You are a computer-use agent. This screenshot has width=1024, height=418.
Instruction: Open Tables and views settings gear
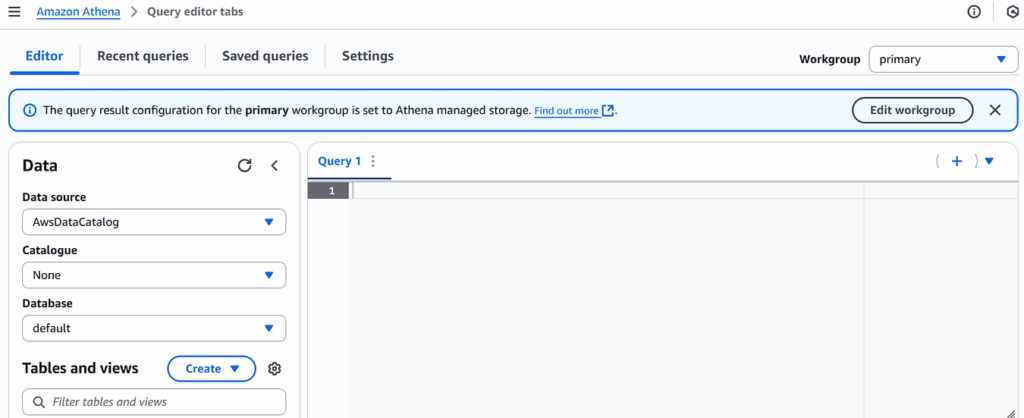click(x=275, y=369)
